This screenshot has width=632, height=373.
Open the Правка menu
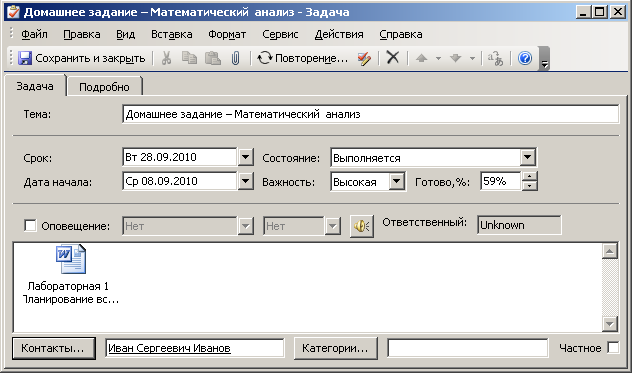[81, 34]
